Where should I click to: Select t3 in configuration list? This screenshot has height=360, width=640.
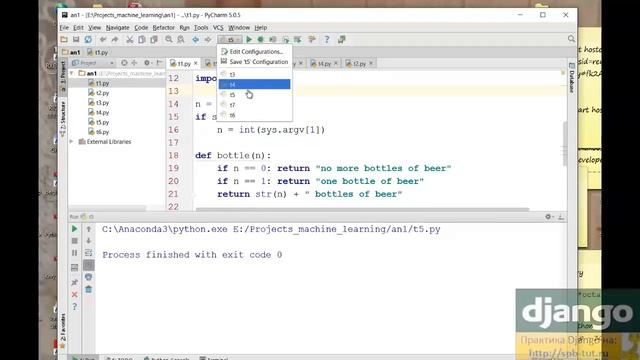point(254,74)
